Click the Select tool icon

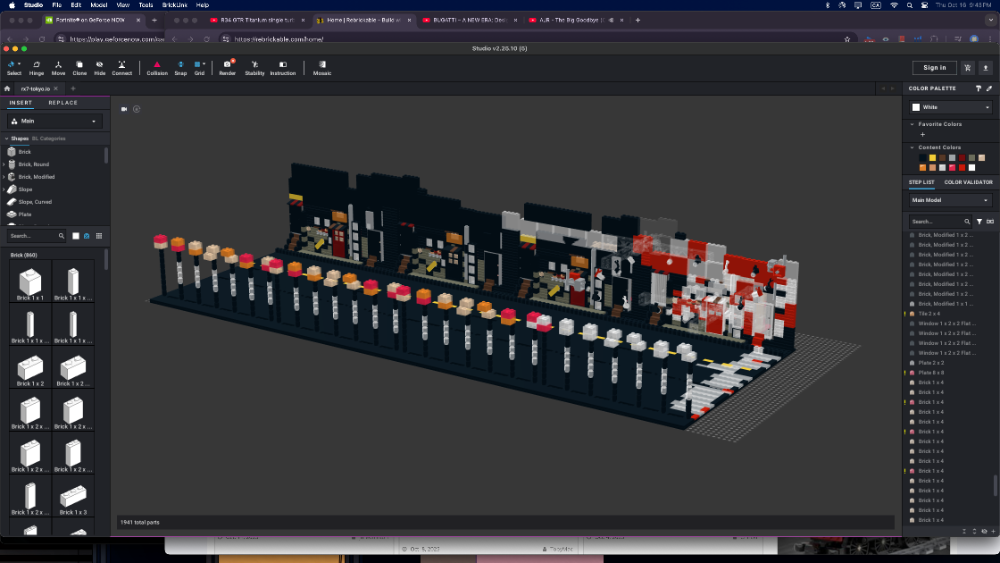click(x=11, y=64)
